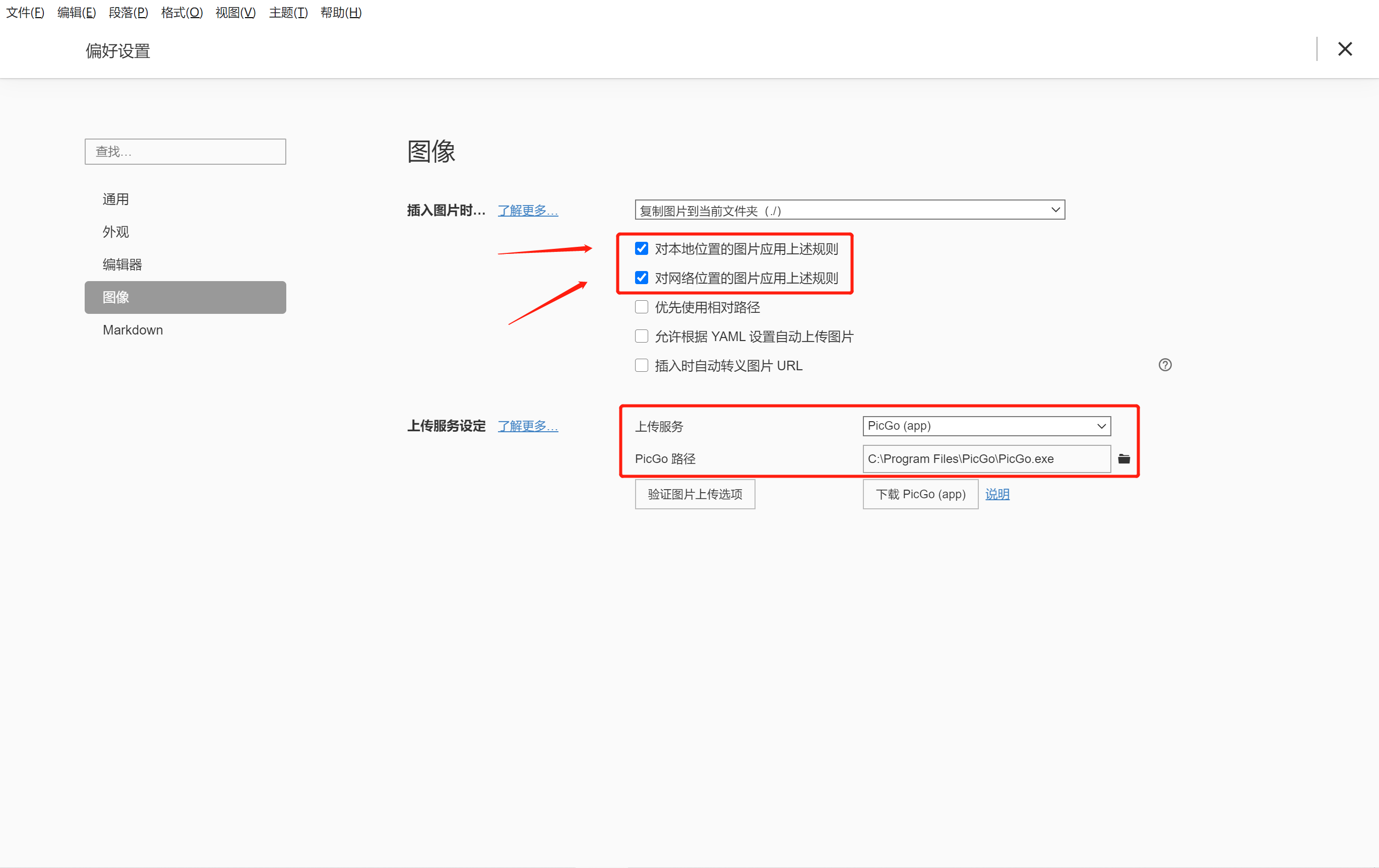Click the 查找 search input field
Image resolution: width=1379 pixels, height=868 pixels.
185,152
